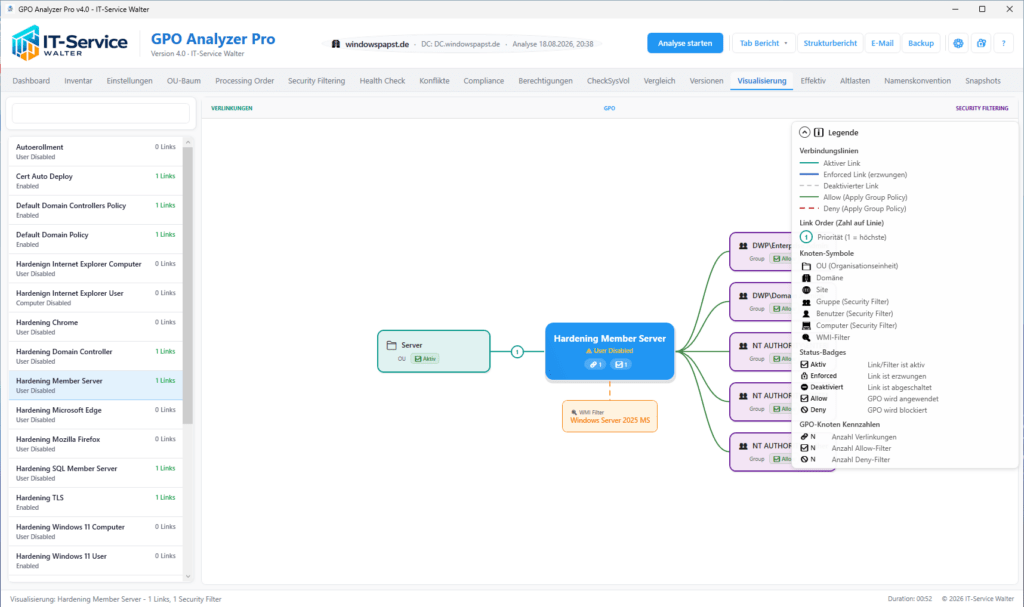Click the WMI Filter magnifier icon
The width and height of the screenshot is (1024, 607).
(x=574, y=412)
